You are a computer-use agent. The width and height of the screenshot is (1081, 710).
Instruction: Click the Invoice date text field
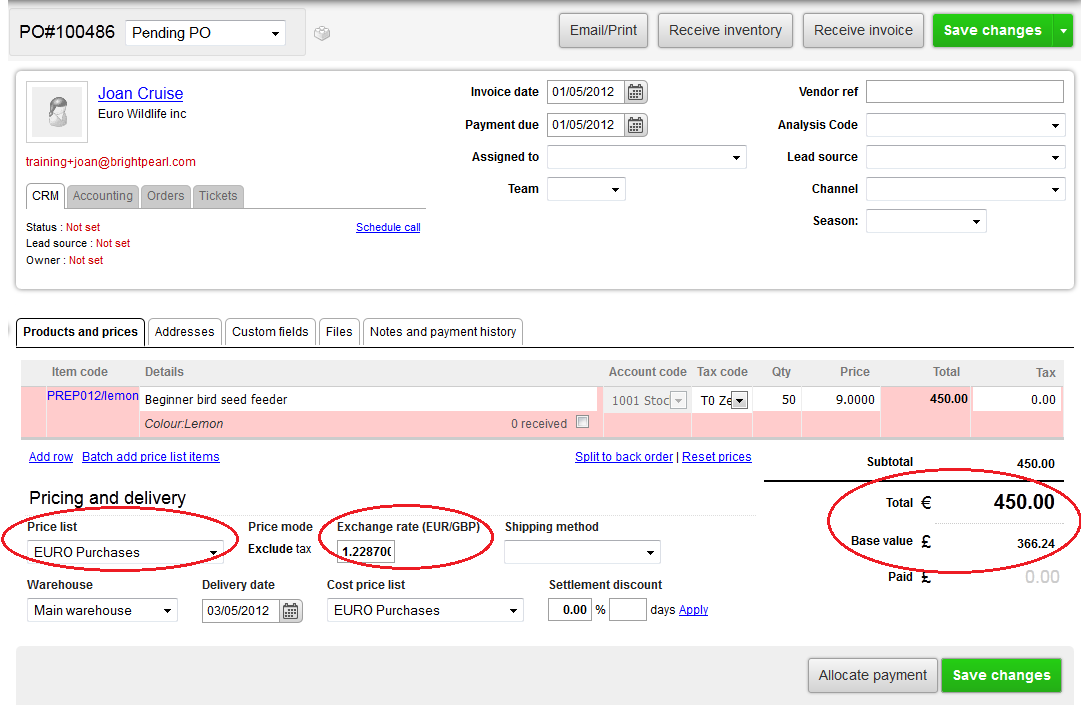pos(586,92)
